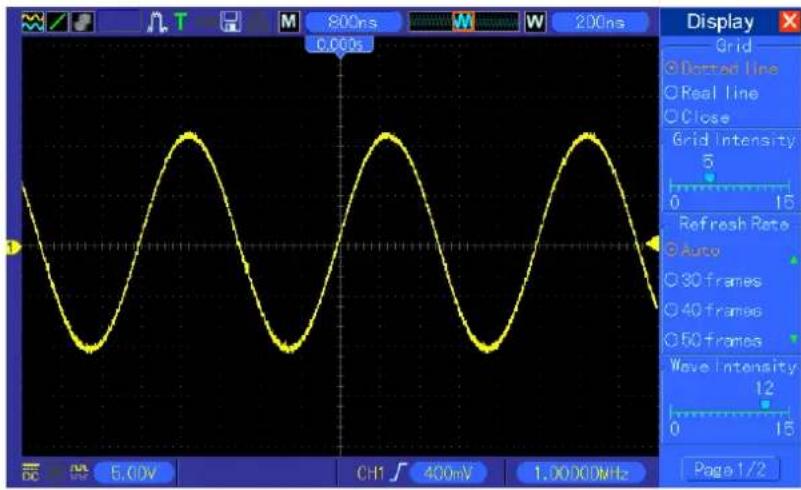Click the W window timebase icon
Screen dimensions: 801x490
click(x=535, y=22)
